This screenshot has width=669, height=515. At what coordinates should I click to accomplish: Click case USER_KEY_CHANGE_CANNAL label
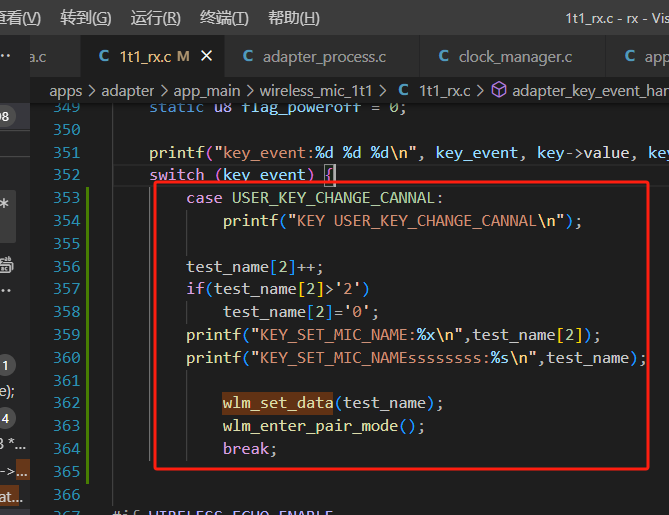(314, 198)
